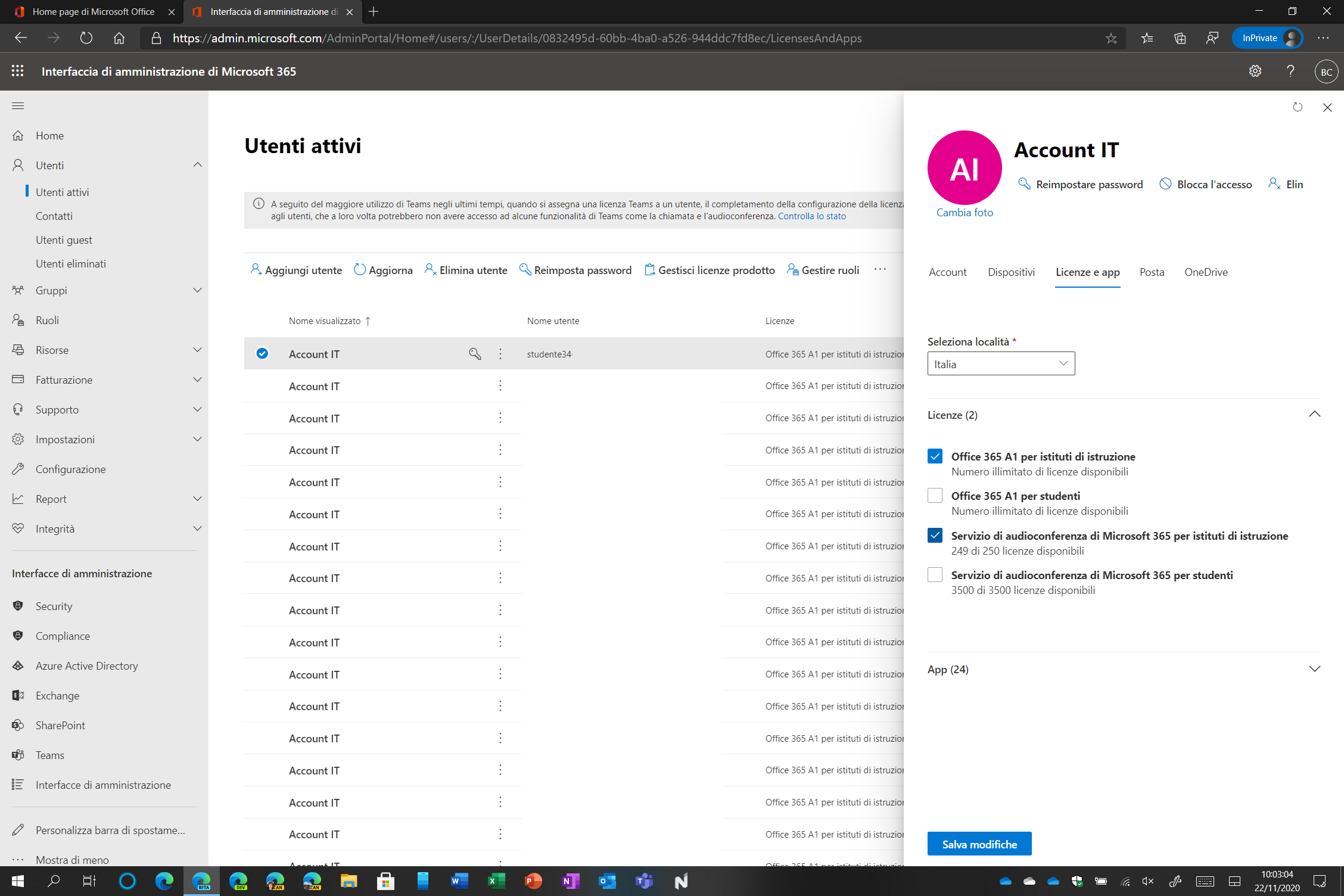Uncheck audioconferenza per istituti di istruzione license
This screenshot has height=896, width=1344.
coord(935,536)
